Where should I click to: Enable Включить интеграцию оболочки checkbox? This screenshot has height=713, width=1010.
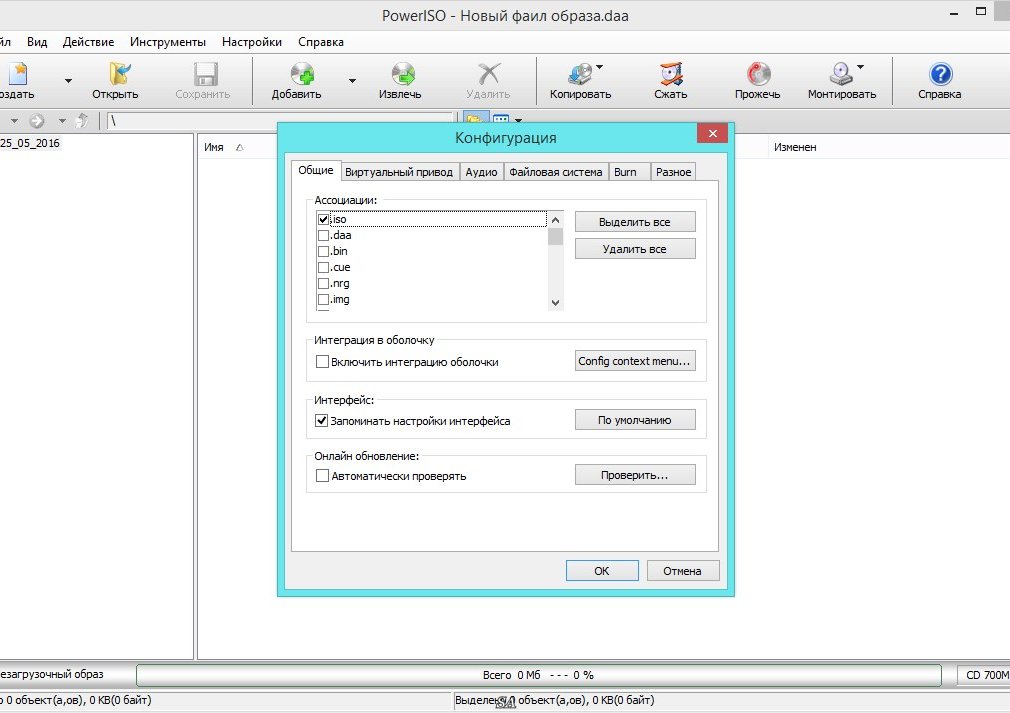[x=322, y=362]
